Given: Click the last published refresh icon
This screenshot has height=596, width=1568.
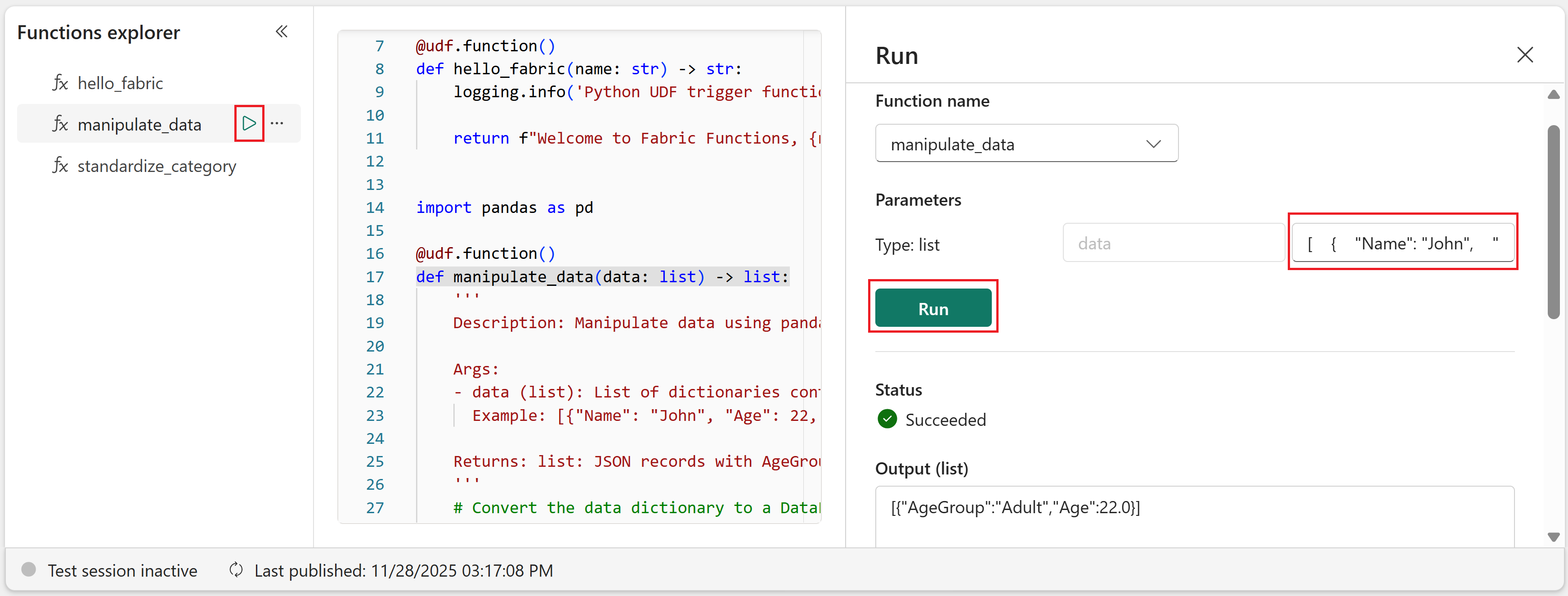Looking at the screenshot, I should 236,570.
